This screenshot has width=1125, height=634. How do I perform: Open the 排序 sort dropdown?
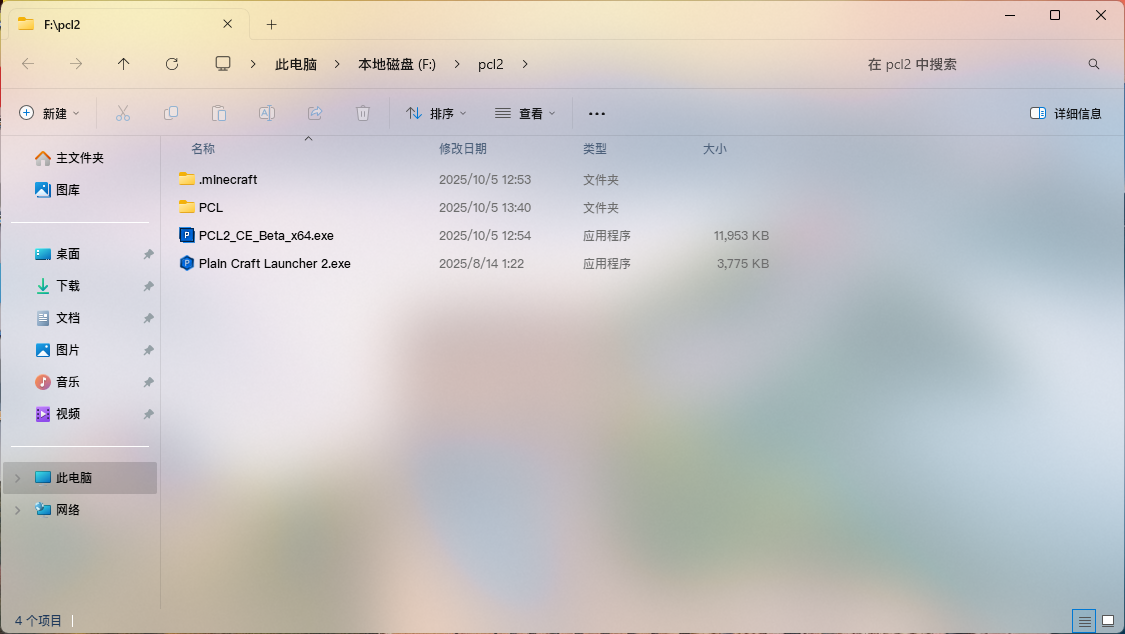436,113
